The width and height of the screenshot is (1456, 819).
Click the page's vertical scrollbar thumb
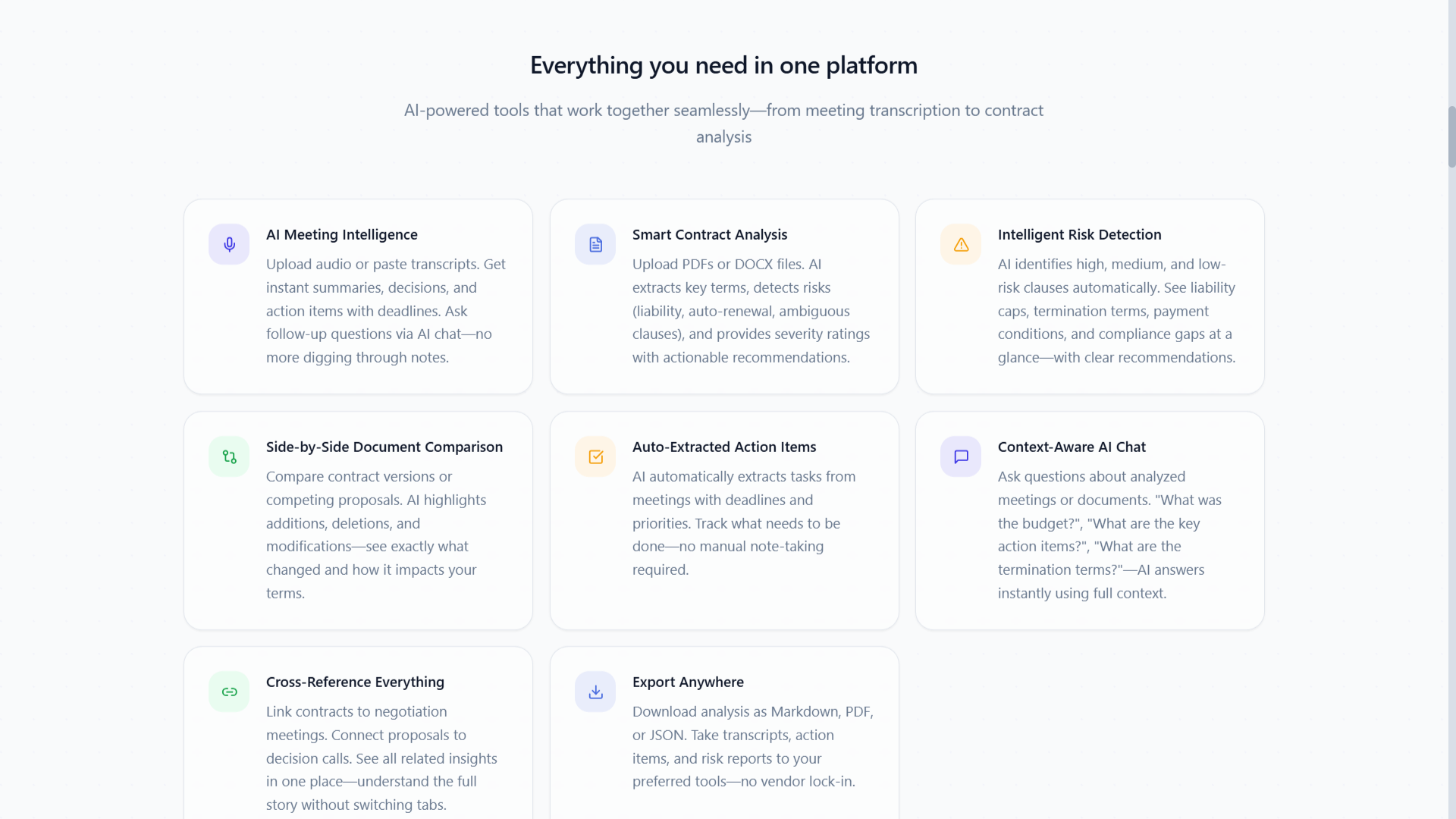coord(1451,136)
